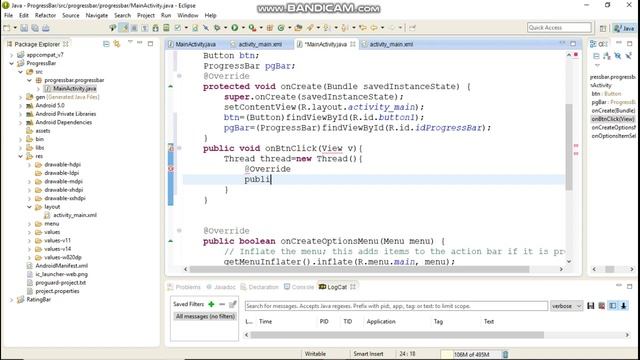The height and width of the screenshot is (360, 640).
Task: Collapse the res folder node
Action: (21, 156)
